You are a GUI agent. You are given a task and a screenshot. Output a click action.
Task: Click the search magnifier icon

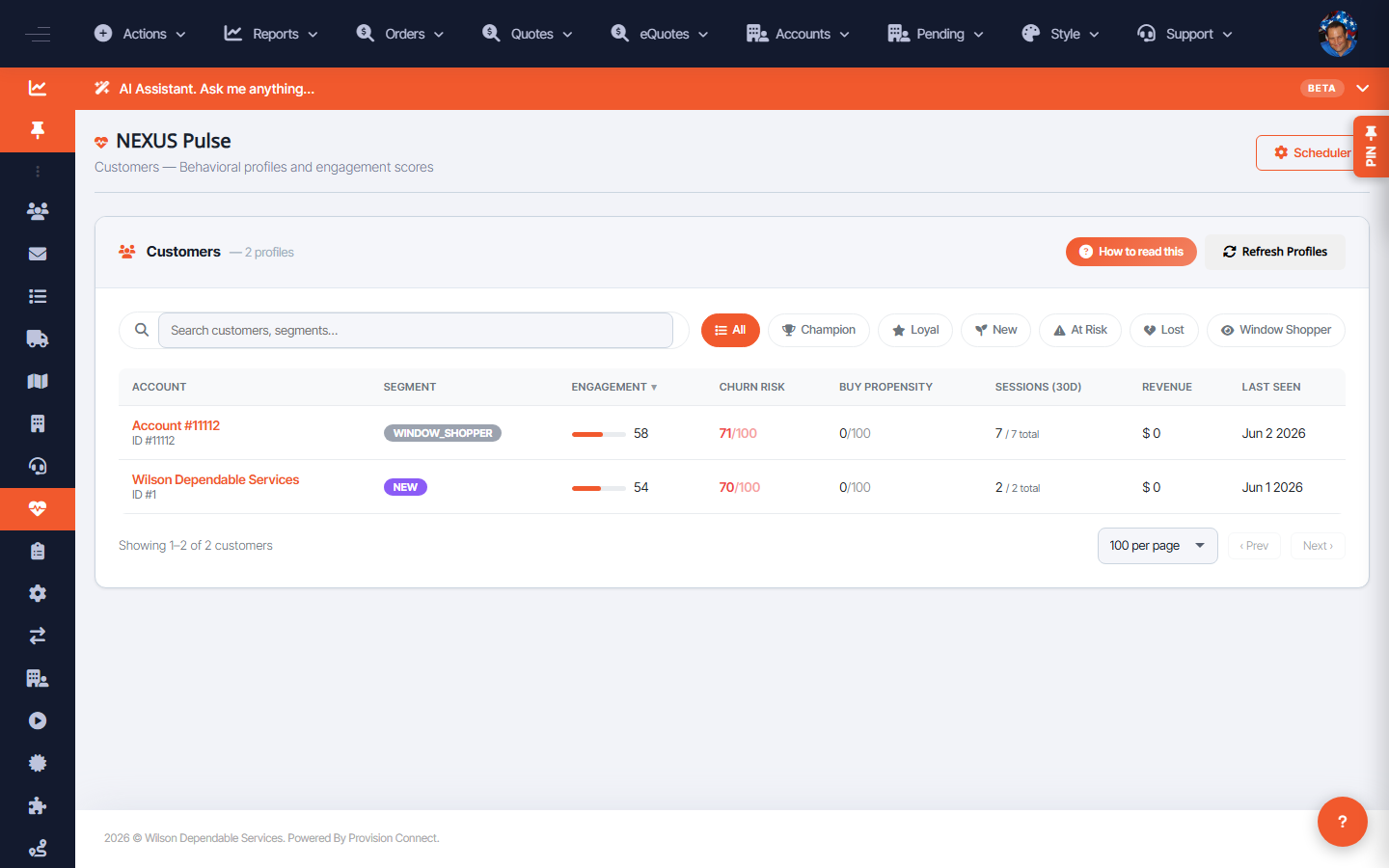point(142,330)
